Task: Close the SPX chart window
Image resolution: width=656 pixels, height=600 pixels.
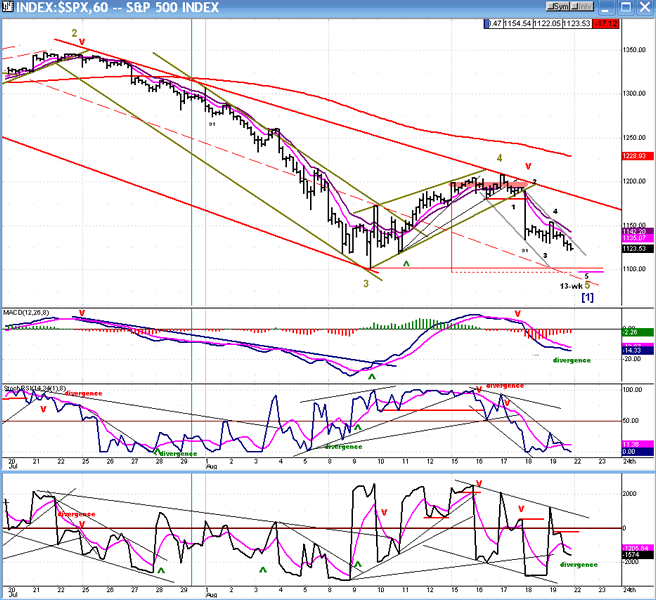Action: (645, 10)
